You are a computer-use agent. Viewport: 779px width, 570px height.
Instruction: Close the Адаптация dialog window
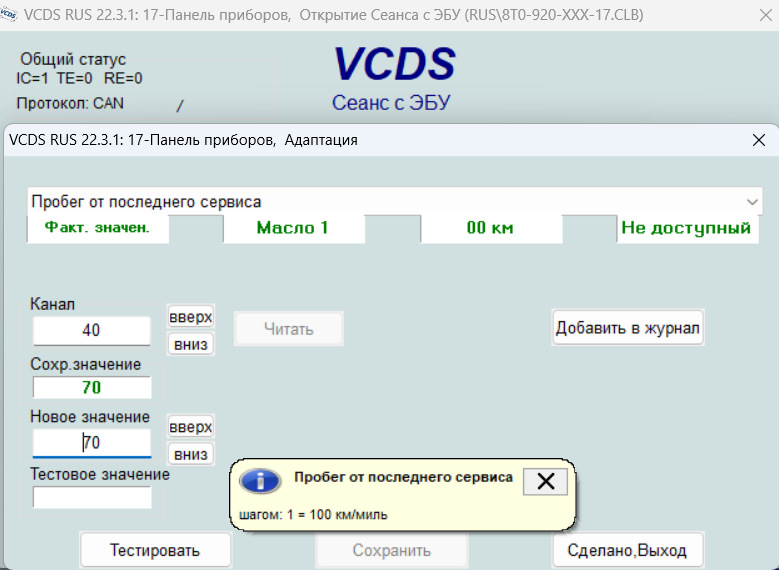759,140
